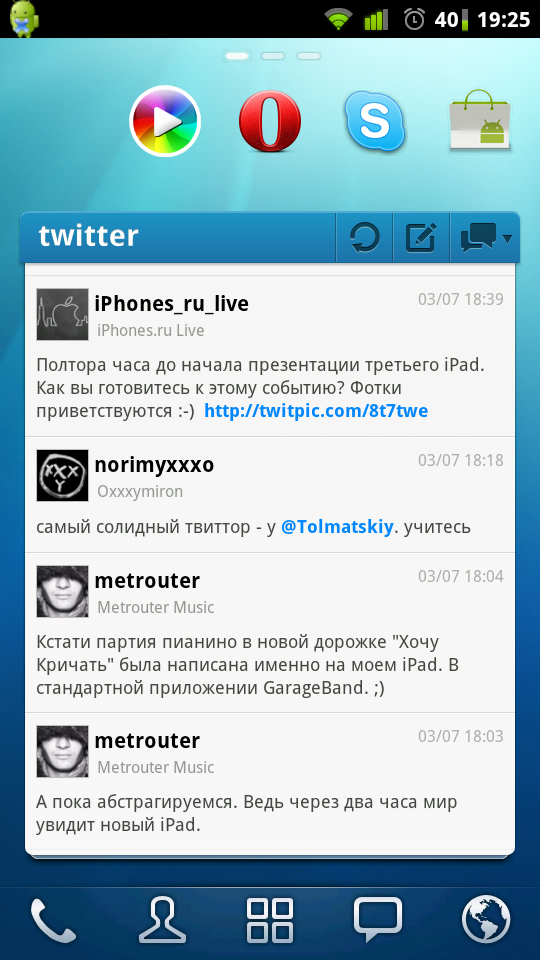The image size is (540, 960).
Task: Open messaging from the dock
Action: click(x=378, y=920)
